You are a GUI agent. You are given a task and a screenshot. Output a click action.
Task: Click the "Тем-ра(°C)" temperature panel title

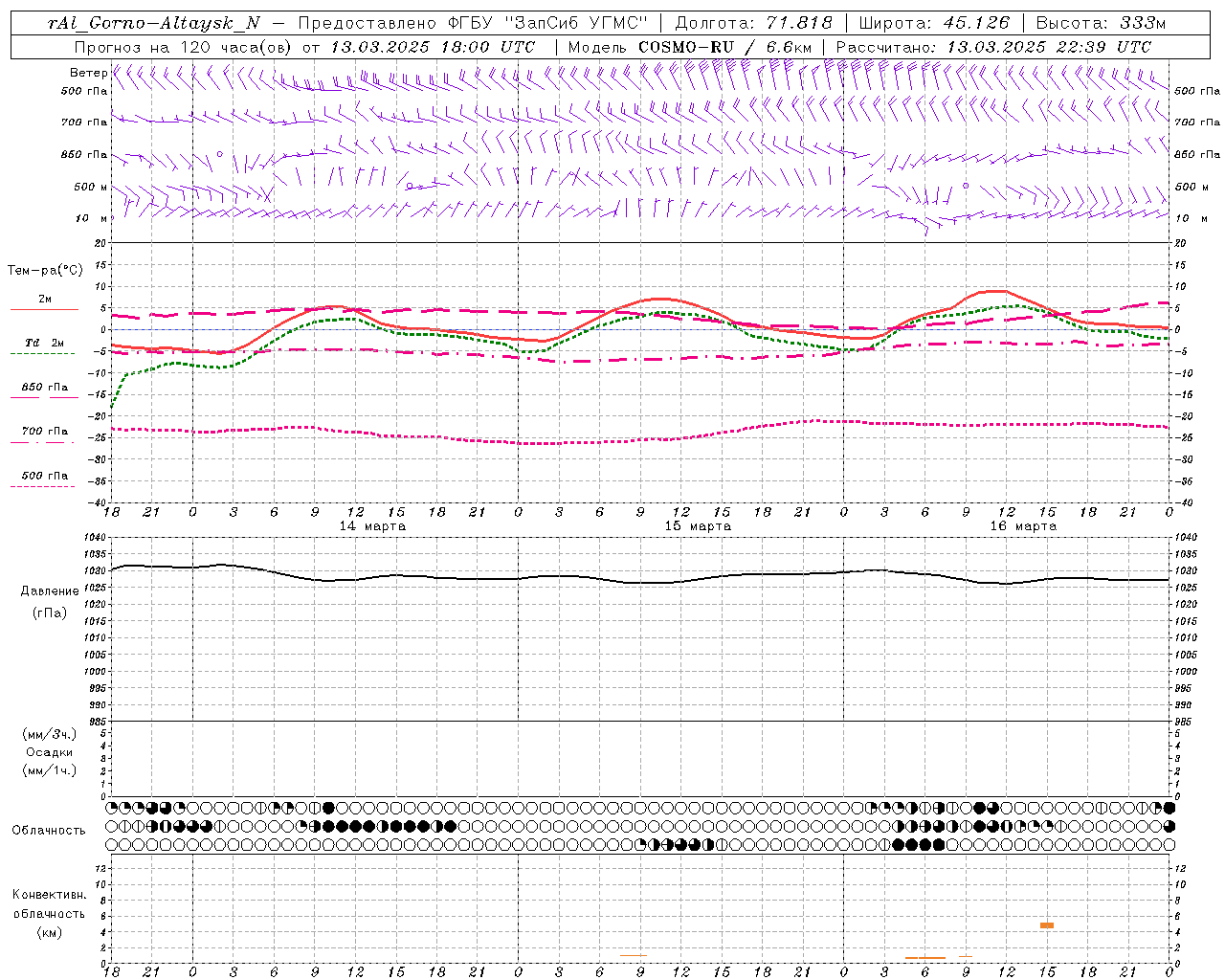click(45, 271)
